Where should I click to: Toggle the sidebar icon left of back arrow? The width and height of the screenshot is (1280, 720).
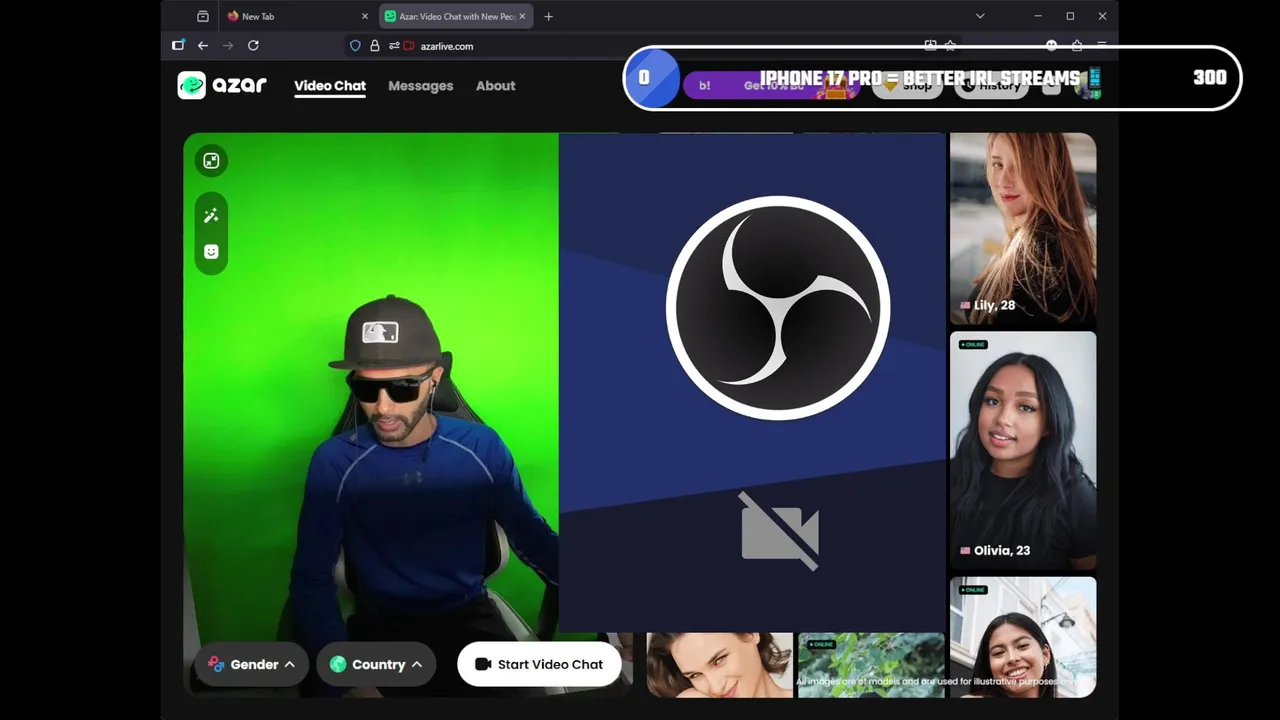178,45
